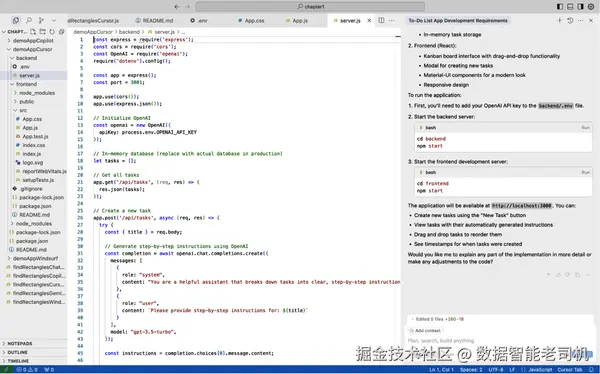Click New Folder icon in explorer header

tap(42, 31)
